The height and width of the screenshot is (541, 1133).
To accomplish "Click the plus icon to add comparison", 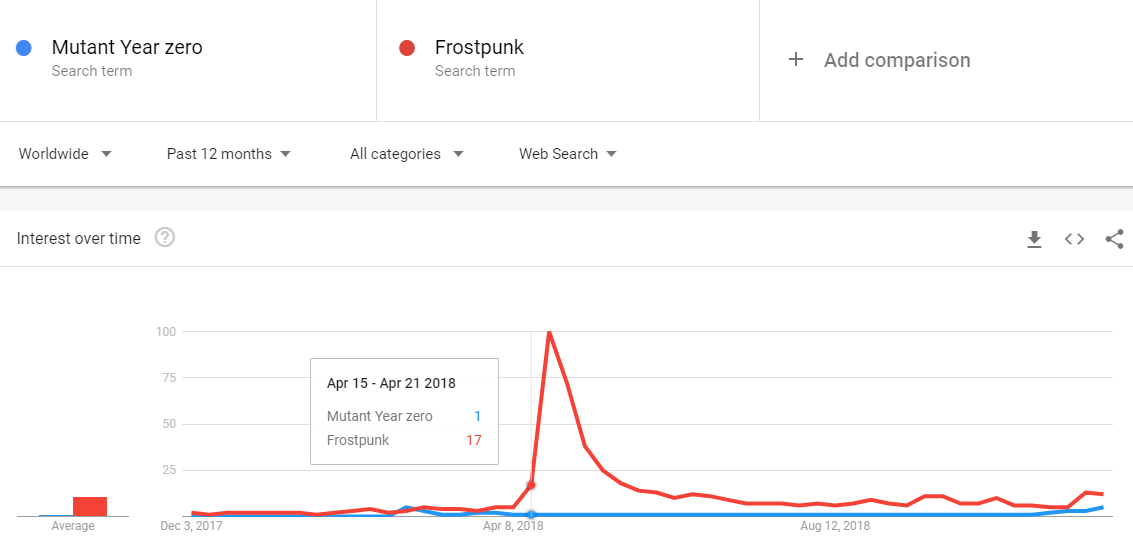I will (x=796, y=59).
